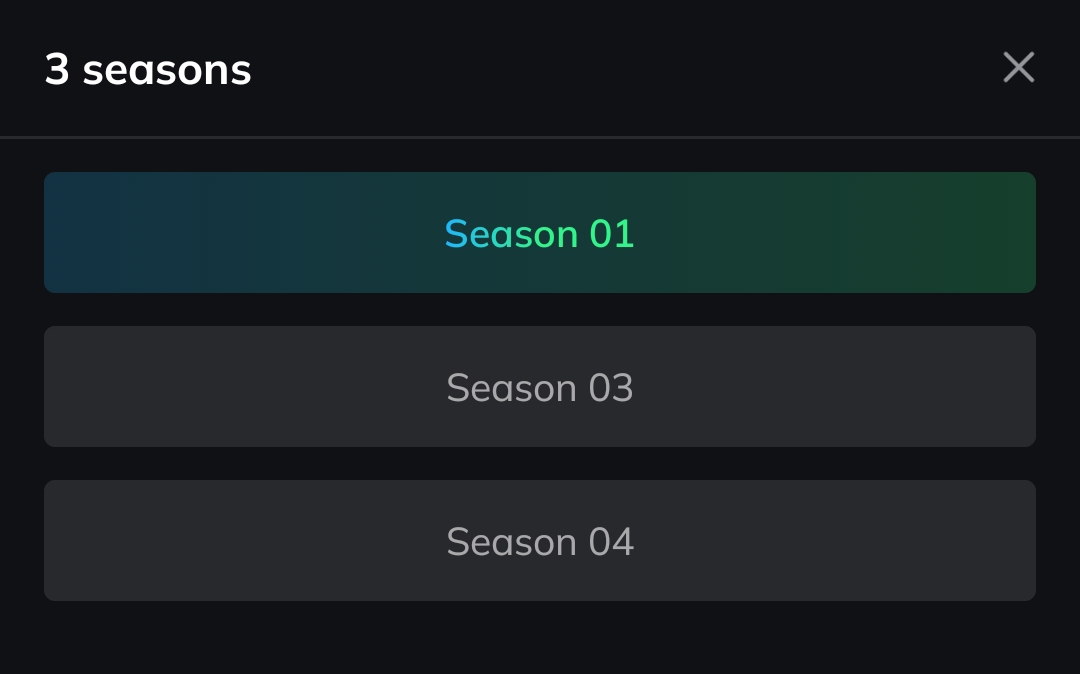Screen dimensions: 1080x674
Task: Exit the season selection overlay
Action: point(1018,68)
